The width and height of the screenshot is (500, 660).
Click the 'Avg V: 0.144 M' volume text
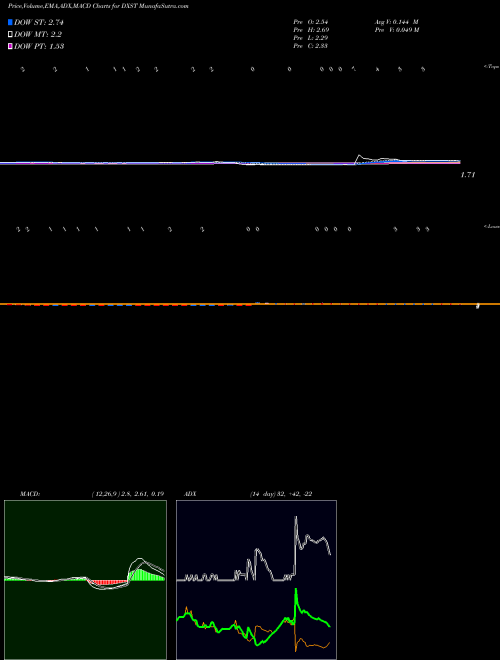[396, 22]
